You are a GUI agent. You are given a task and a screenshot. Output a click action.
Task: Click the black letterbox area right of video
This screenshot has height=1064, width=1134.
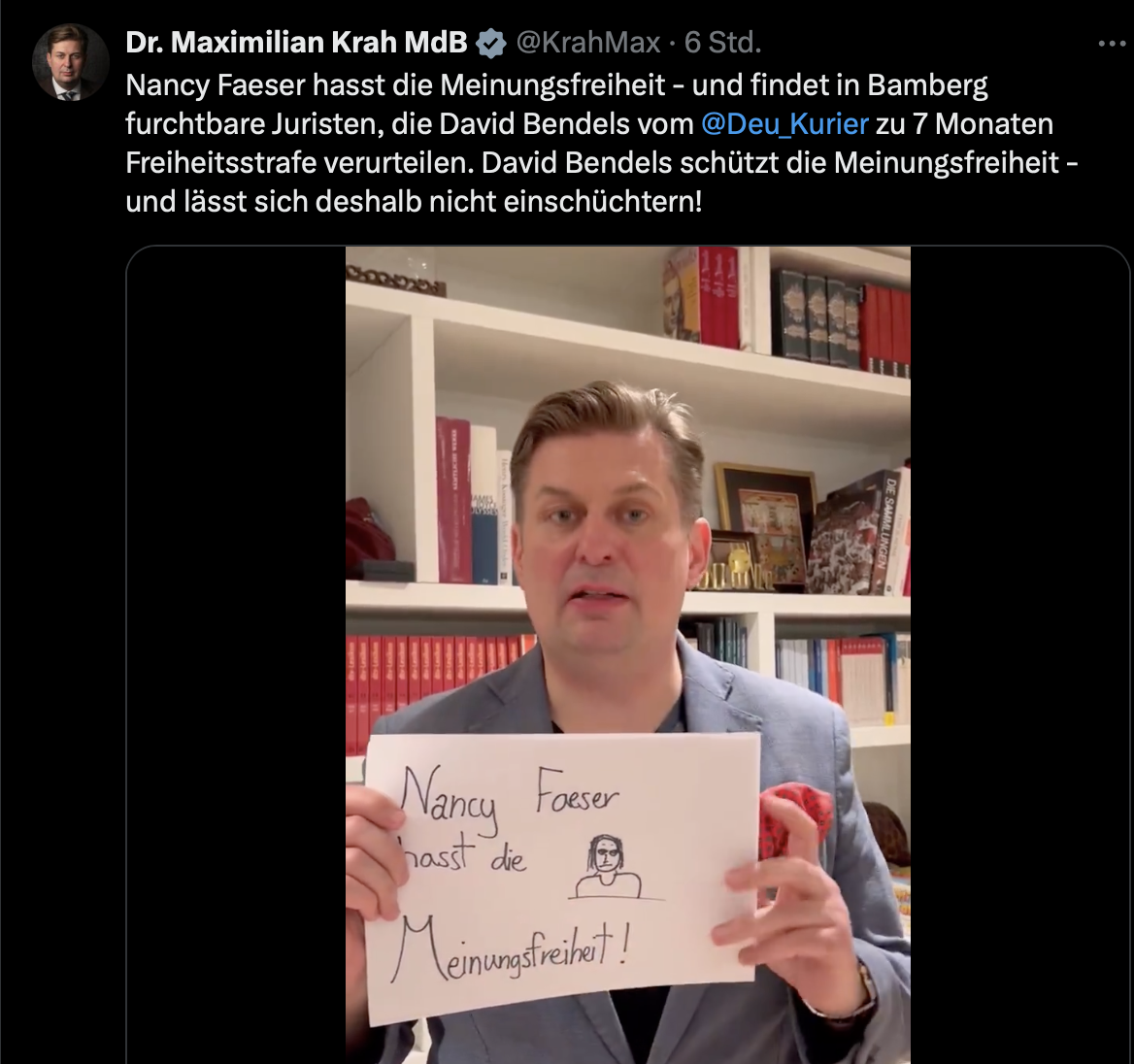coord(1019,654)
